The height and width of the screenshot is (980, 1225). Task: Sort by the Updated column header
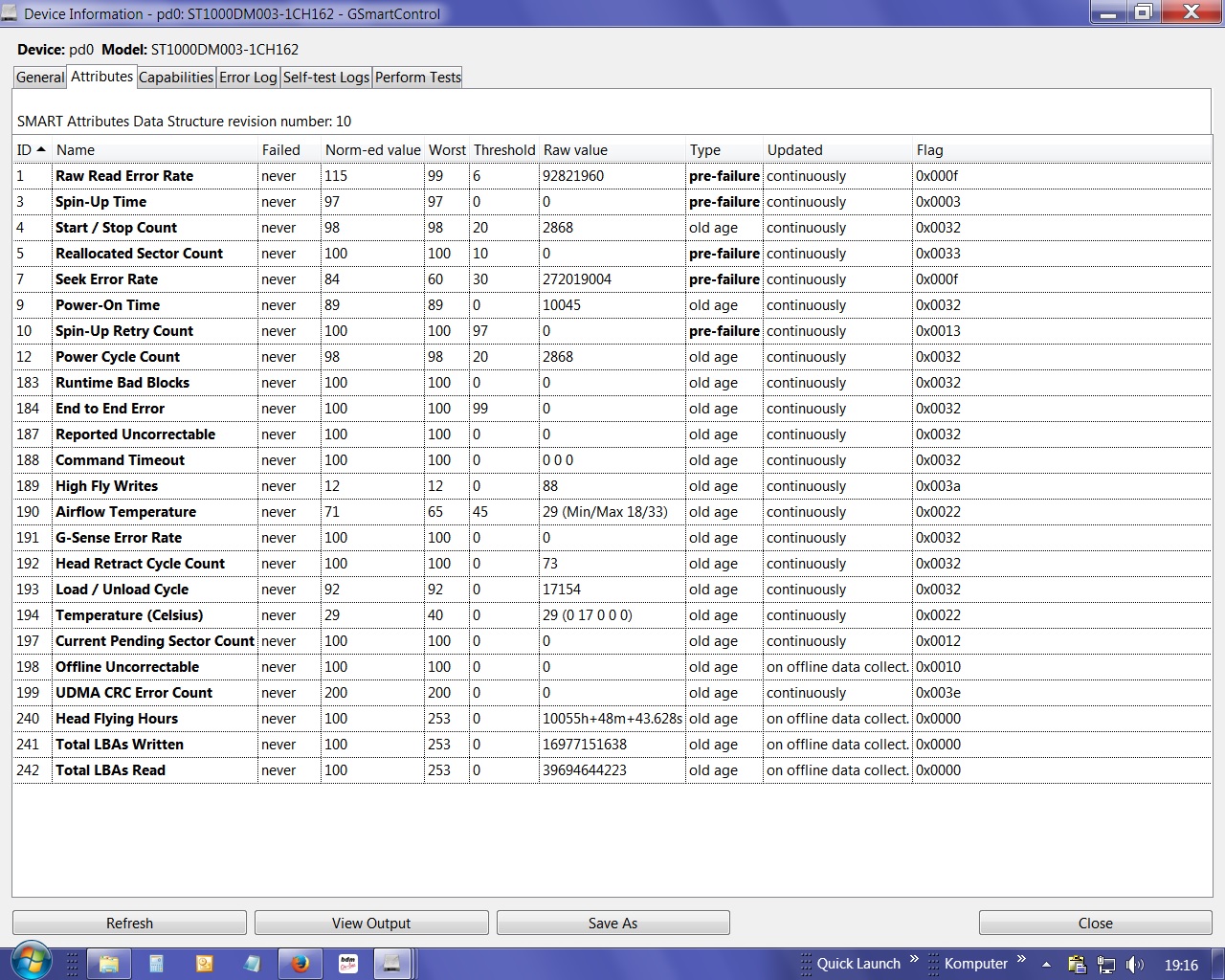click(x=837, y=149)
